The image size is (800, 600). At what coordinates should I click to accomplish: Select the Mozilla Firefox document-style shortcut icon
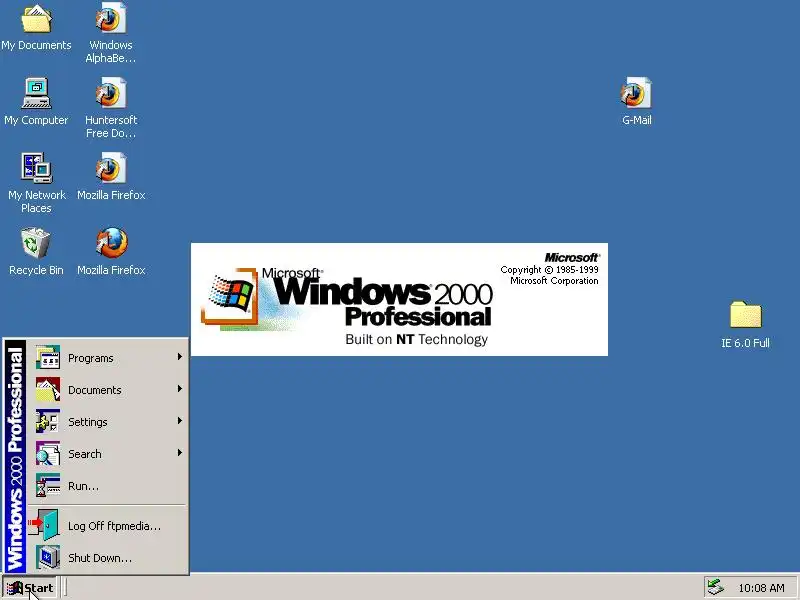tap(111, 168)
